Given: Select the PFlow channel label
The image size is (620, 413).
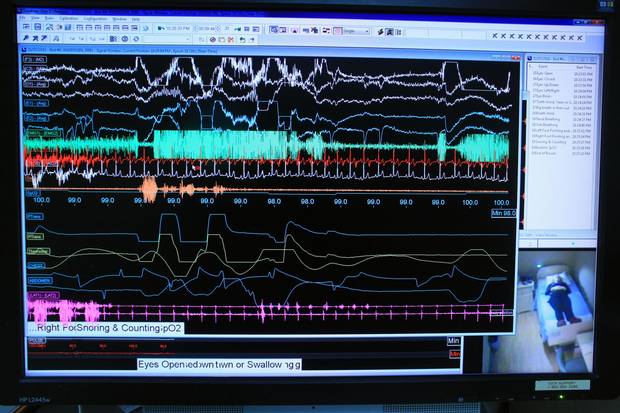Looking at the screenshot, I should coord(35,236).
